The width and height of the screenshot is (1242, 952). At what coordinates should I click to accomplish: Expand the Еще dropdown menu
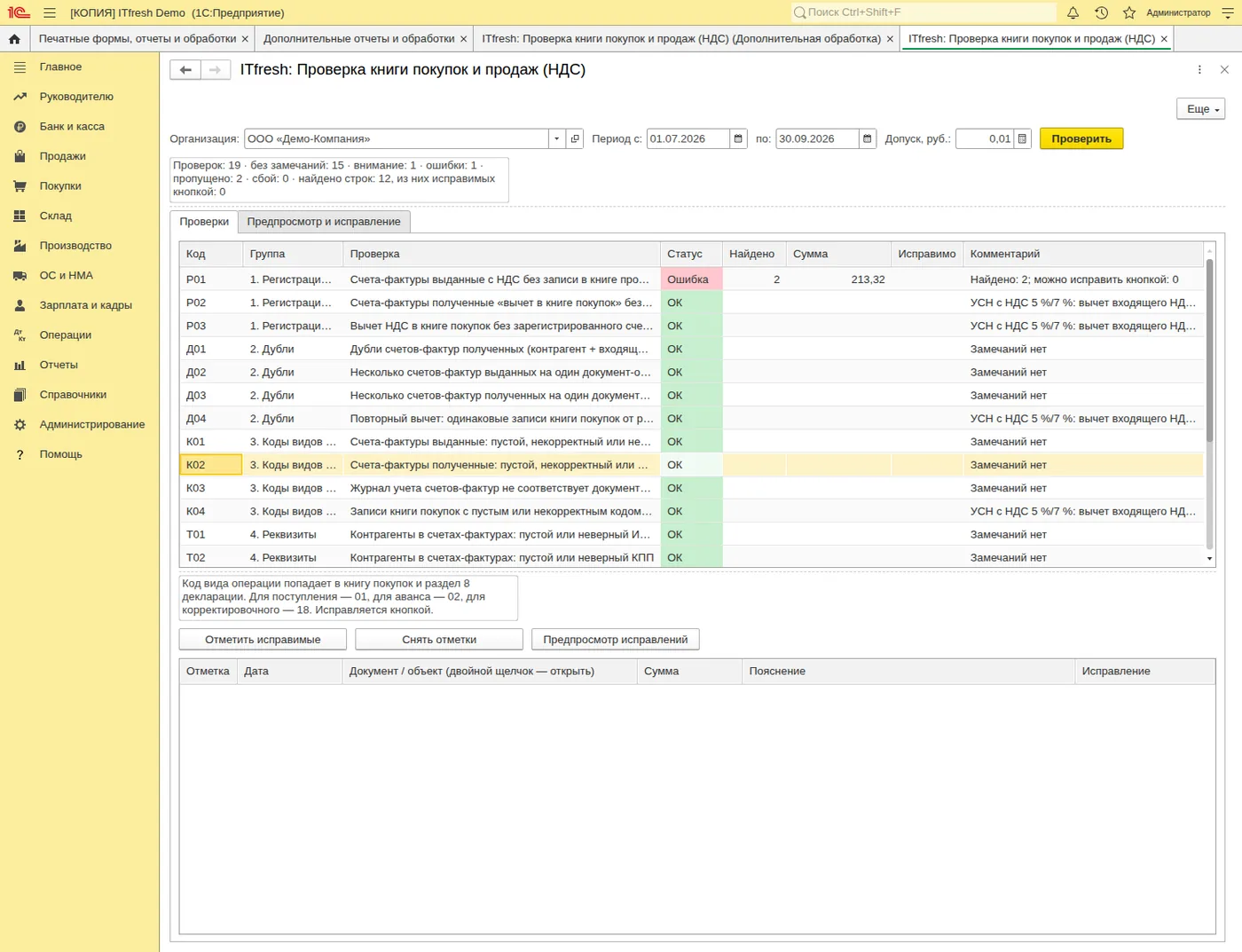(x=1200, y=109)
